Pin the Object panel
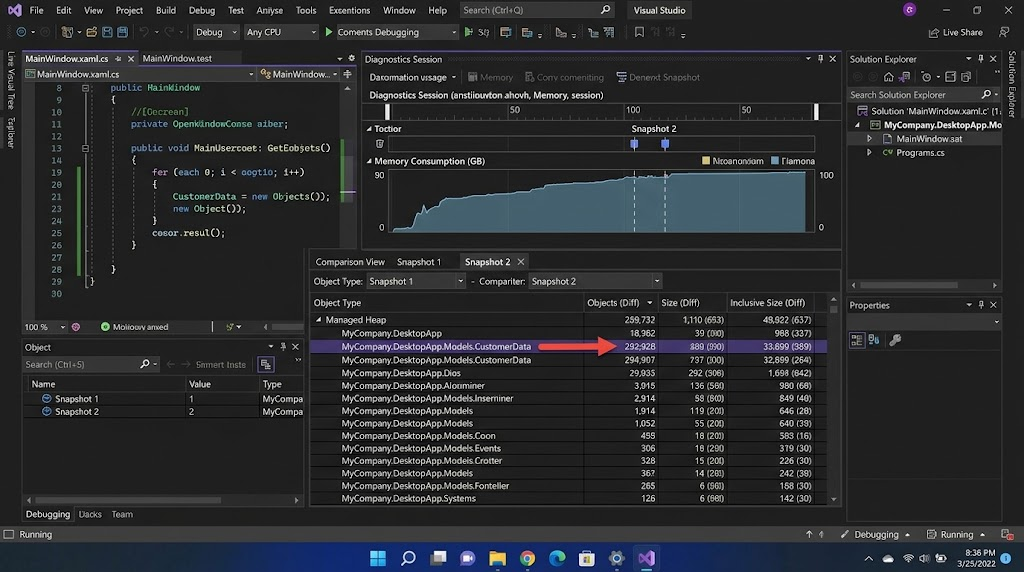 click(x=283, y=347)
